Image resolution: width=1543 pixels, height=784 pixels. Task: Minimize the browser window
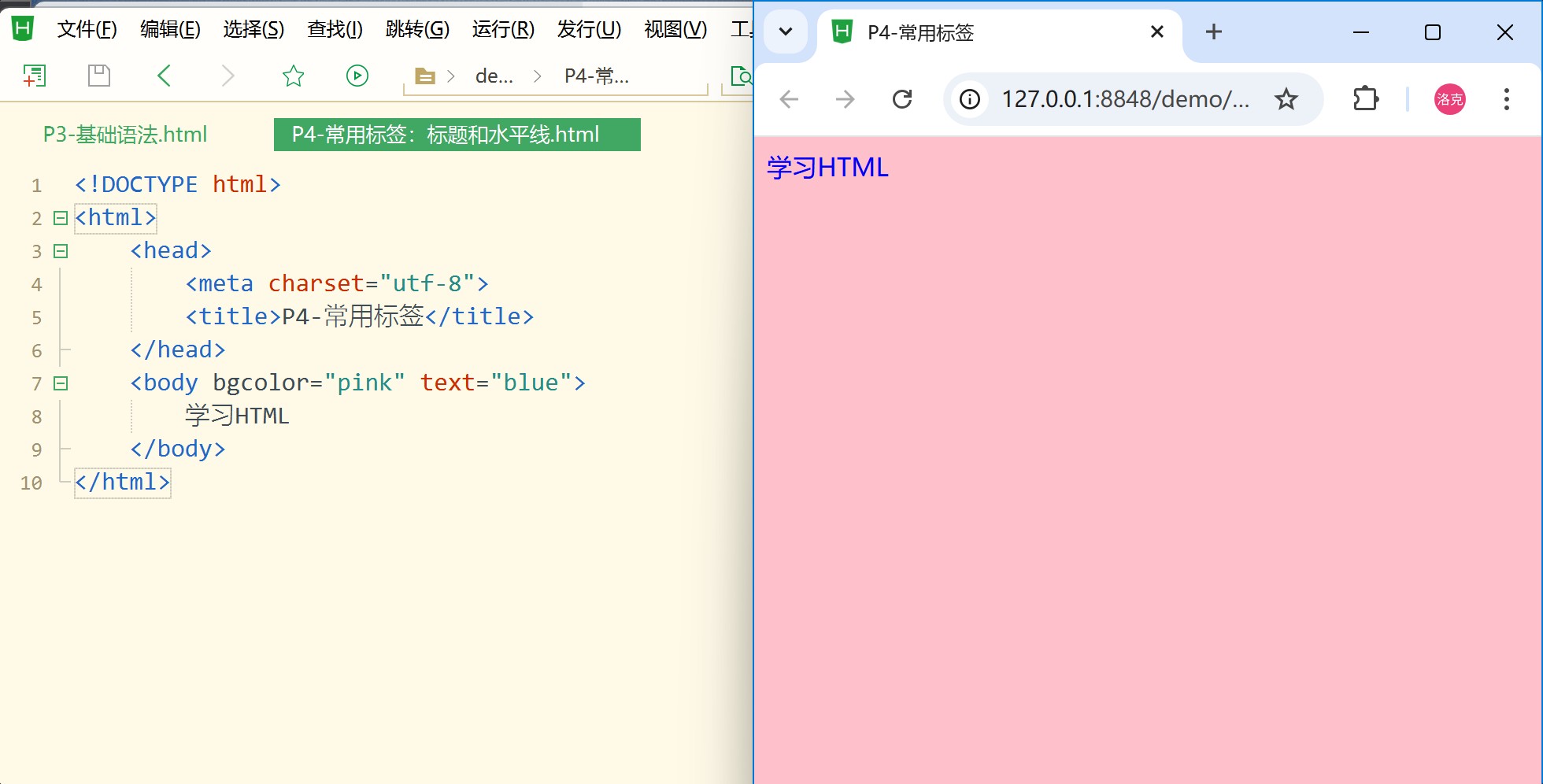click(x=1361, y=32)
